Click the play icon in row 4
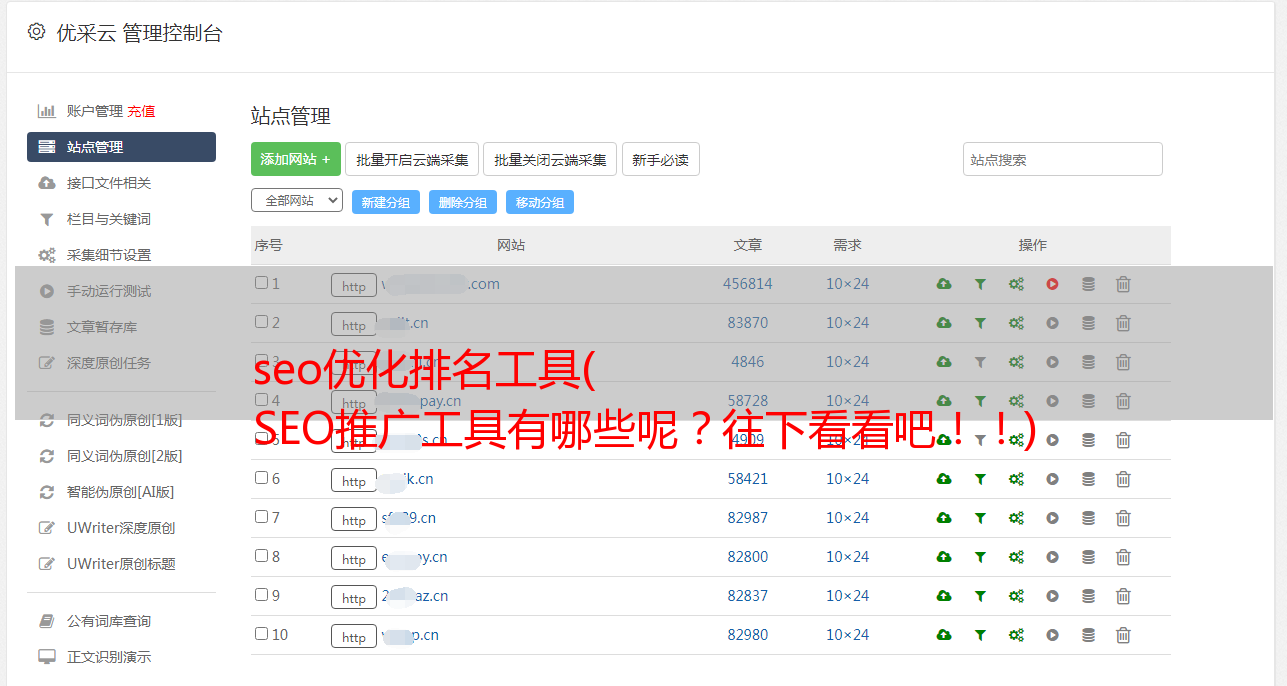Viewport: 1287px width, 686px height. (x=1052, y=401)
